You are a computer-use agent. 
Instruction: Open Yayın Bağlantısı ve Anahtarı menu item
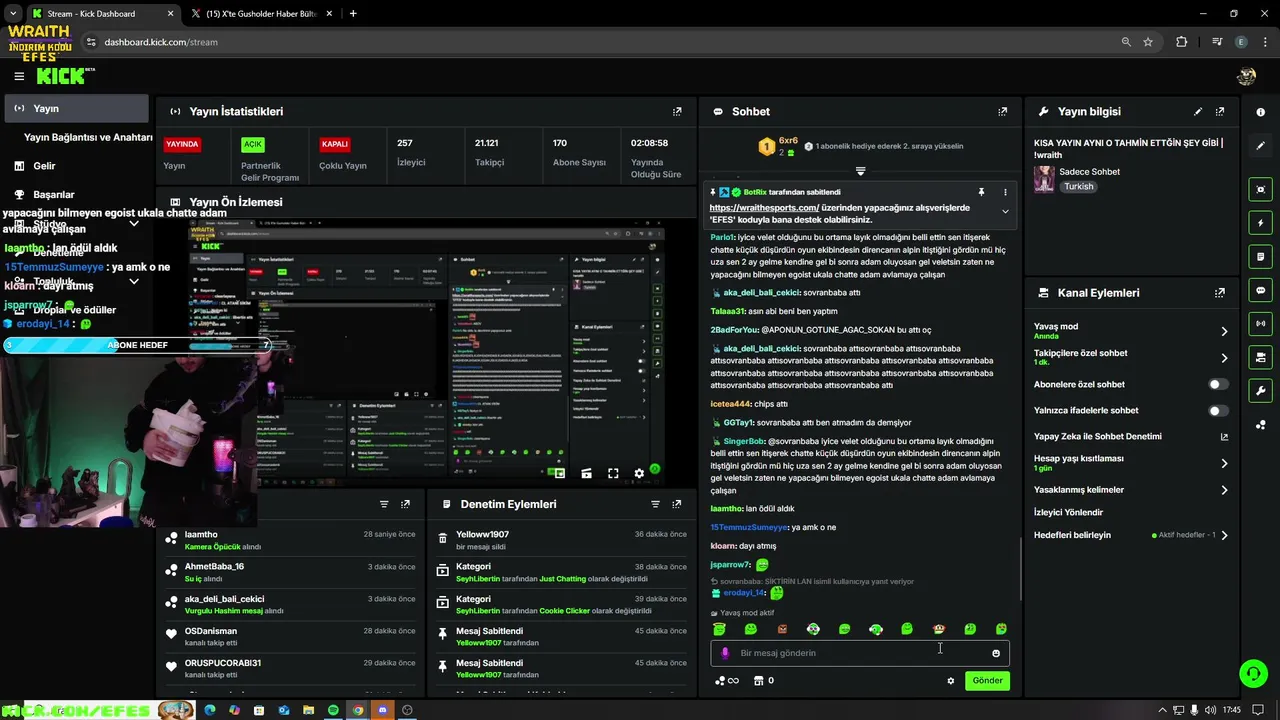tap(88, 137)
